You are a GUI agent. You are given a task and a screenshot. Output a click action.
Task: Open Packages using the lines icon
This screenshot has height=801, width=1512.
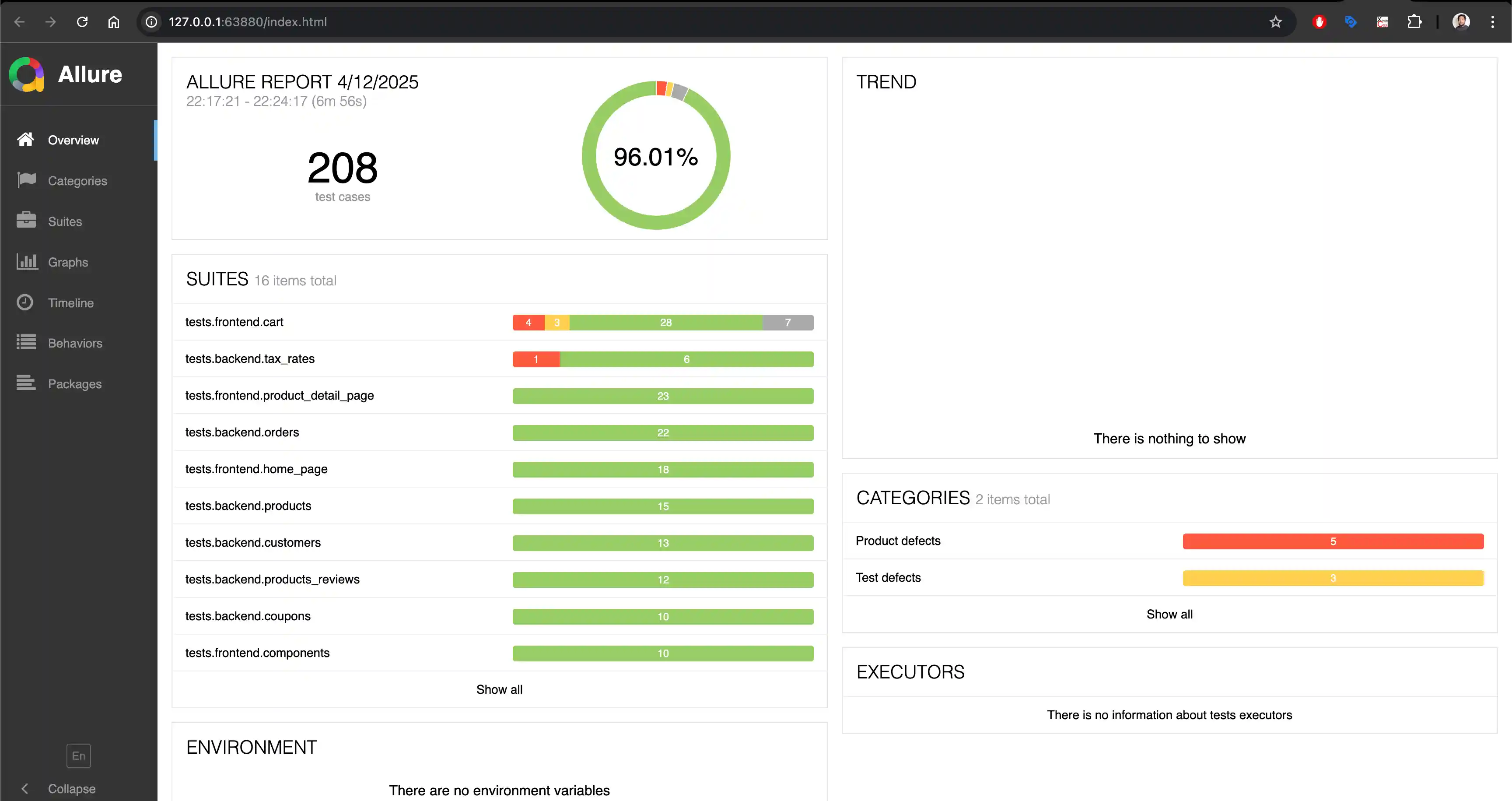[26, 383]
